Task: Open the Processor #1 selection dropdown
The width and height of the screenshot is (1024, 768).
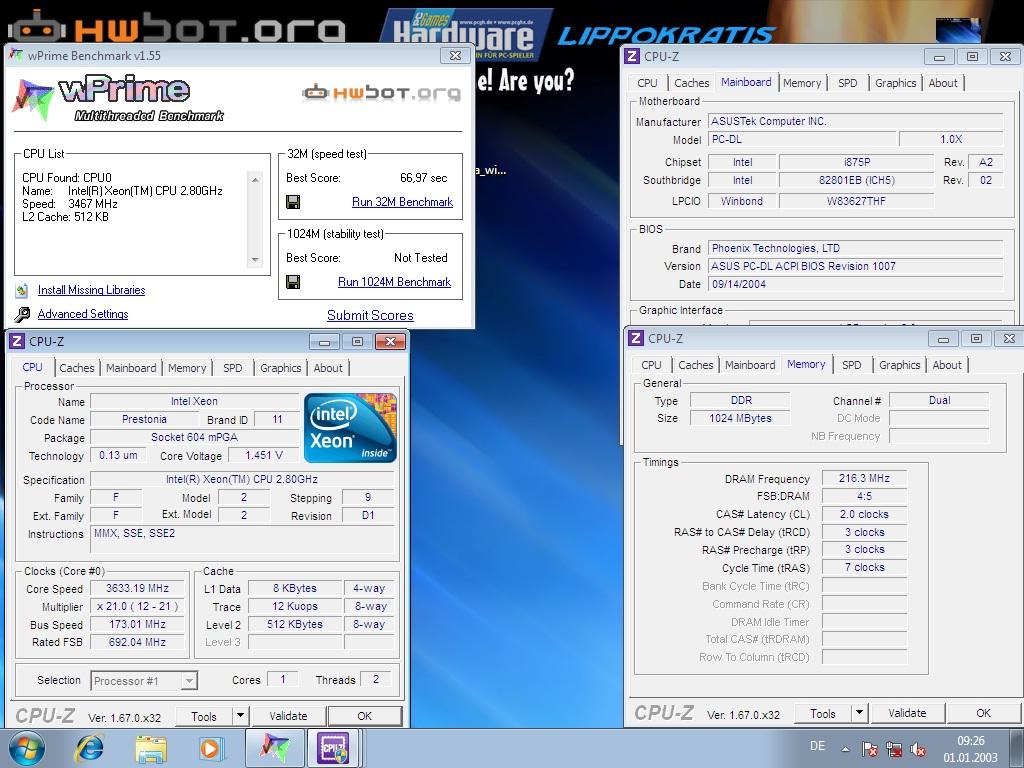Action: point(189,681)
